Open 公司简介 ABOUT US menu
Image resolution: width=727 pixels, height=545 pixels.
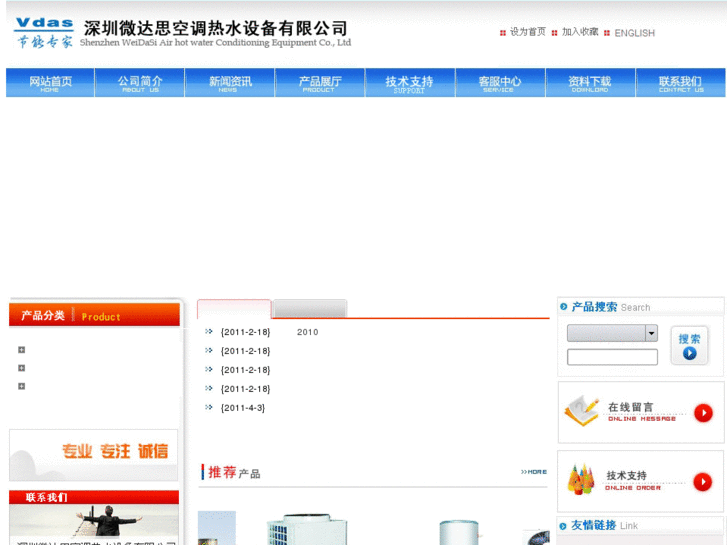140,83
